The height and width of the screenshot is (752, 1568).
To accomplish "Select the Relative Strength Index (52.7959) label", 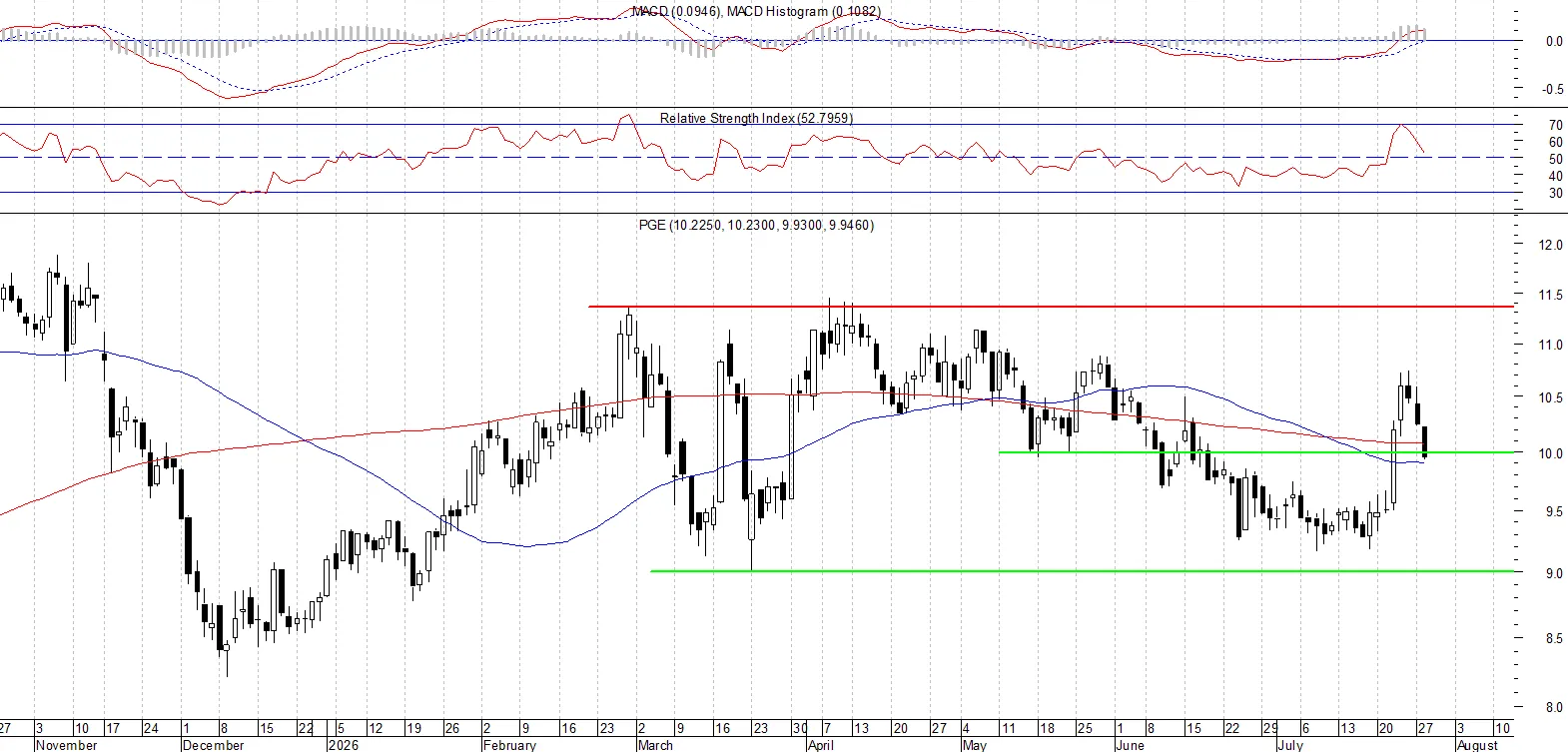I will pos(756,118).
